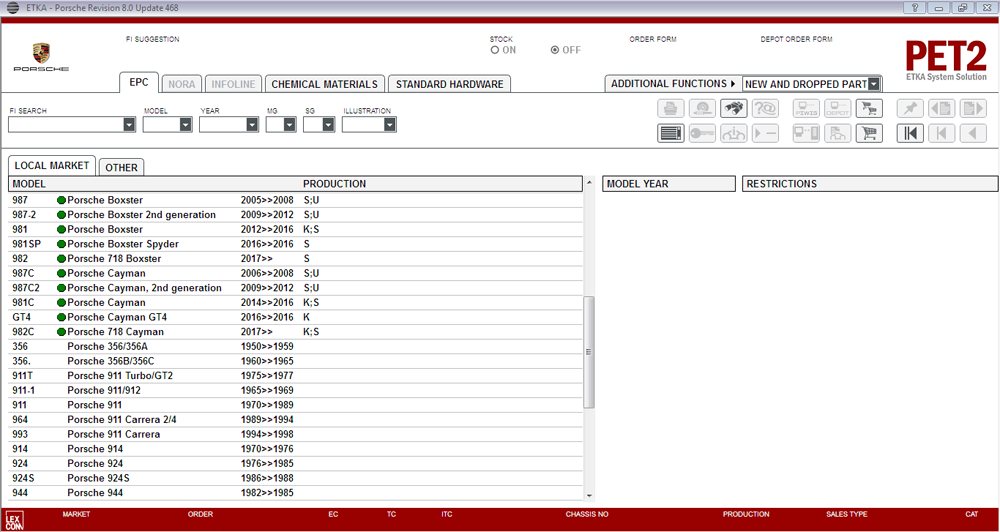The image size is (1000, 532).
Task: Switch to the INFOLINE tab
Action: tap(233, 84)
